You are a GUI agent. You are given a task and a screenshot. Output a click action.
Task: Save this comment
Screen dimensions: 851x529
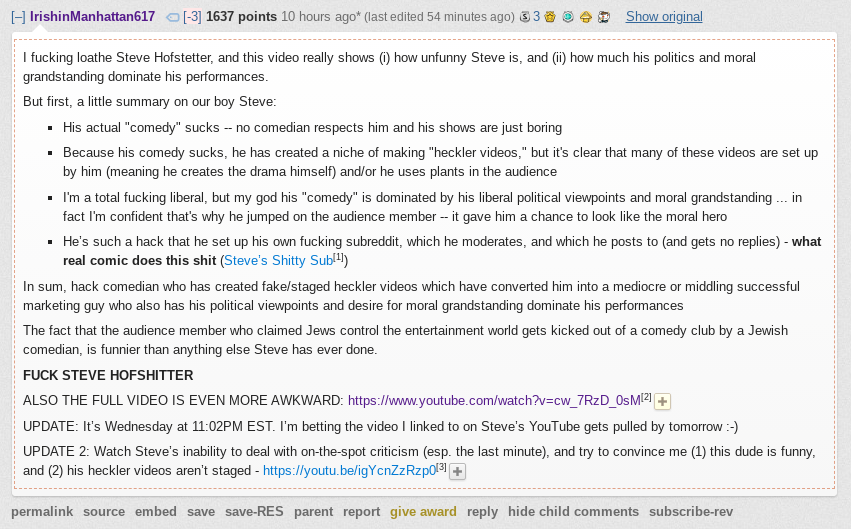click(x=201, y=512)
